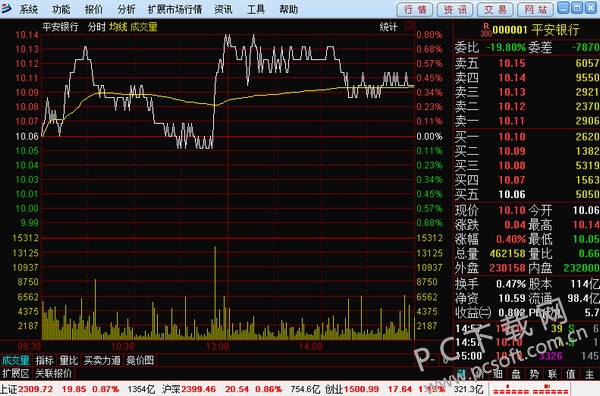The height and width of the screenshot is (396, 600).
Task: Click the R300 marker beside 000001
Action: pos(486,29)
